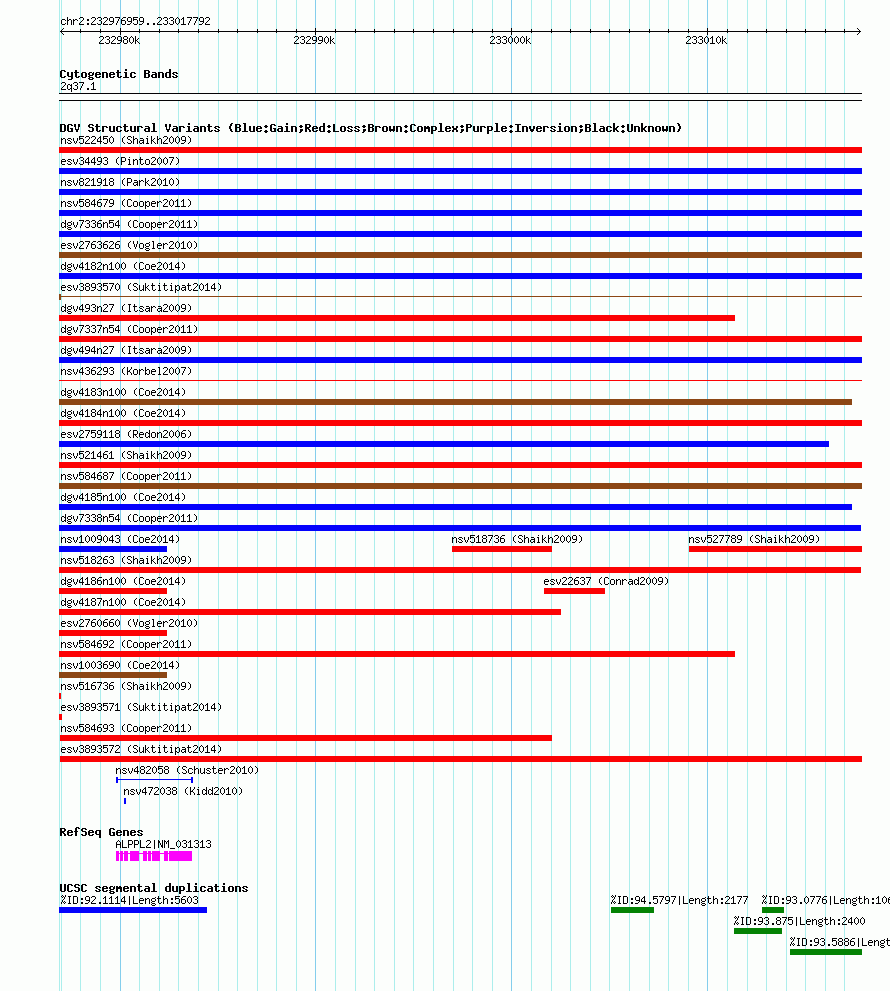Click the blue nsv482058 interval line
Viewport: 890px width, 991px height.
coord(154,780)
